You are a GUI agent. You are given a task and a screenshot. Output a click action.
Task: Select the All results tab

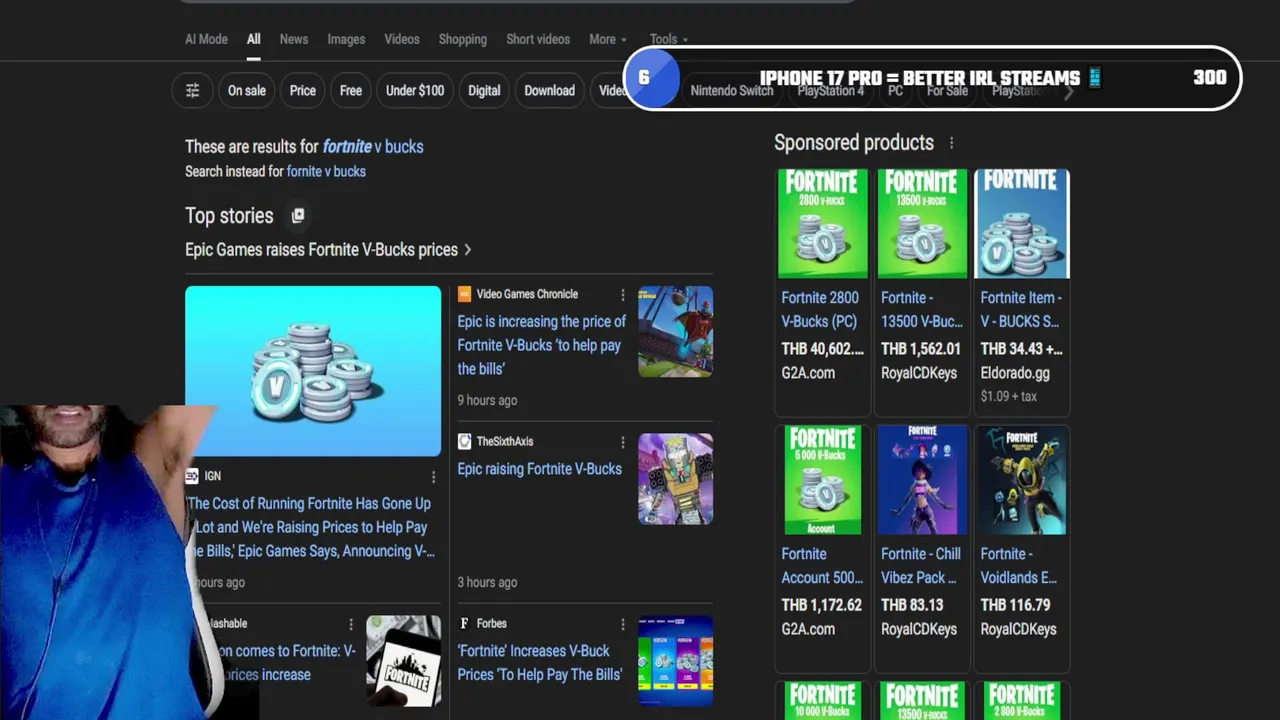click(254, 39)
